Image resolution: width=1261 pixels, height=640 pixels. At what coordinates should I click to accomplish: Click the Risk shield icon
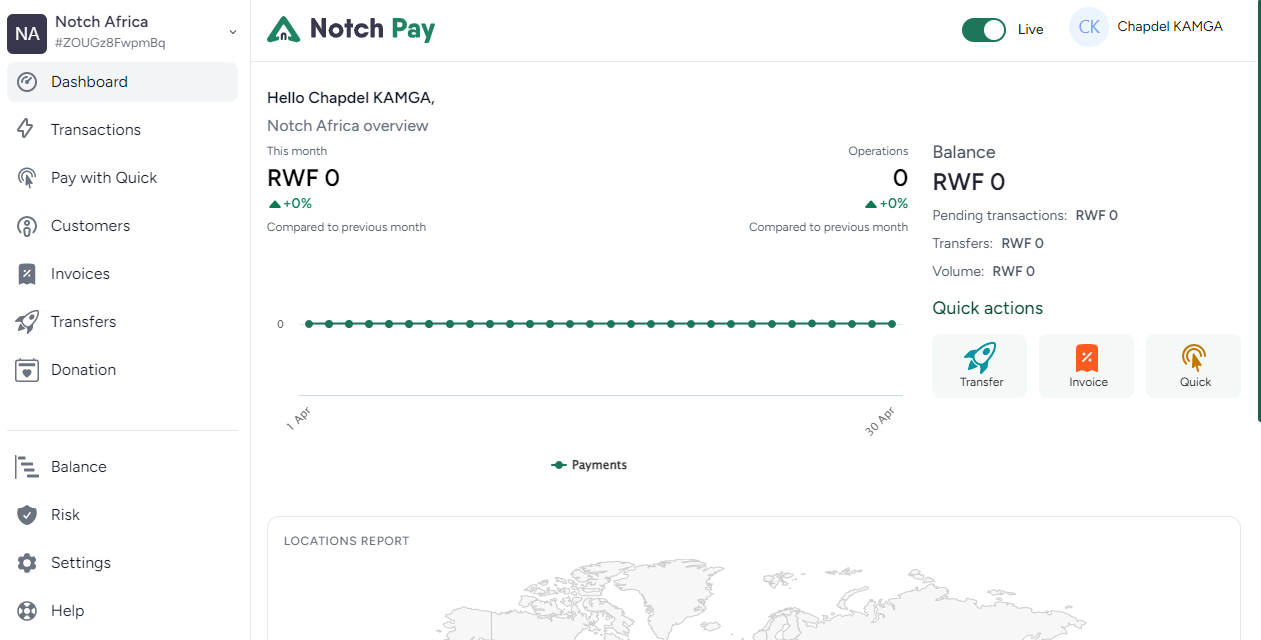pos(27,515)
